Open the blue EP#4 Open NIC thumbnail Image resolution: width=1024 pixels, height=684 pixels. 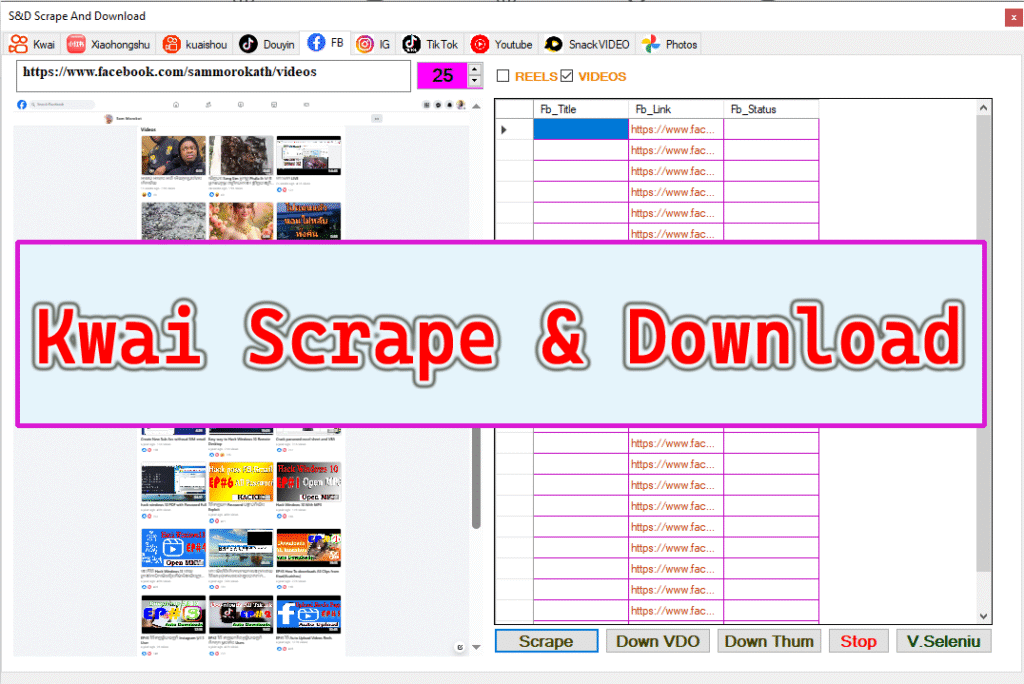click(x=174, y=548)
